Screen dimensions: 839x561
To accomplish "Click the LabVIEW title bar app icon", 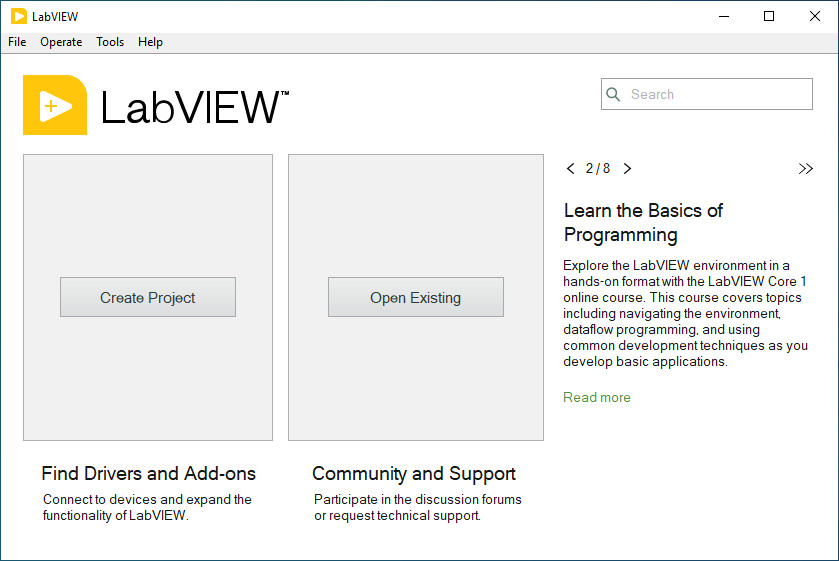I will click(18, 16).
